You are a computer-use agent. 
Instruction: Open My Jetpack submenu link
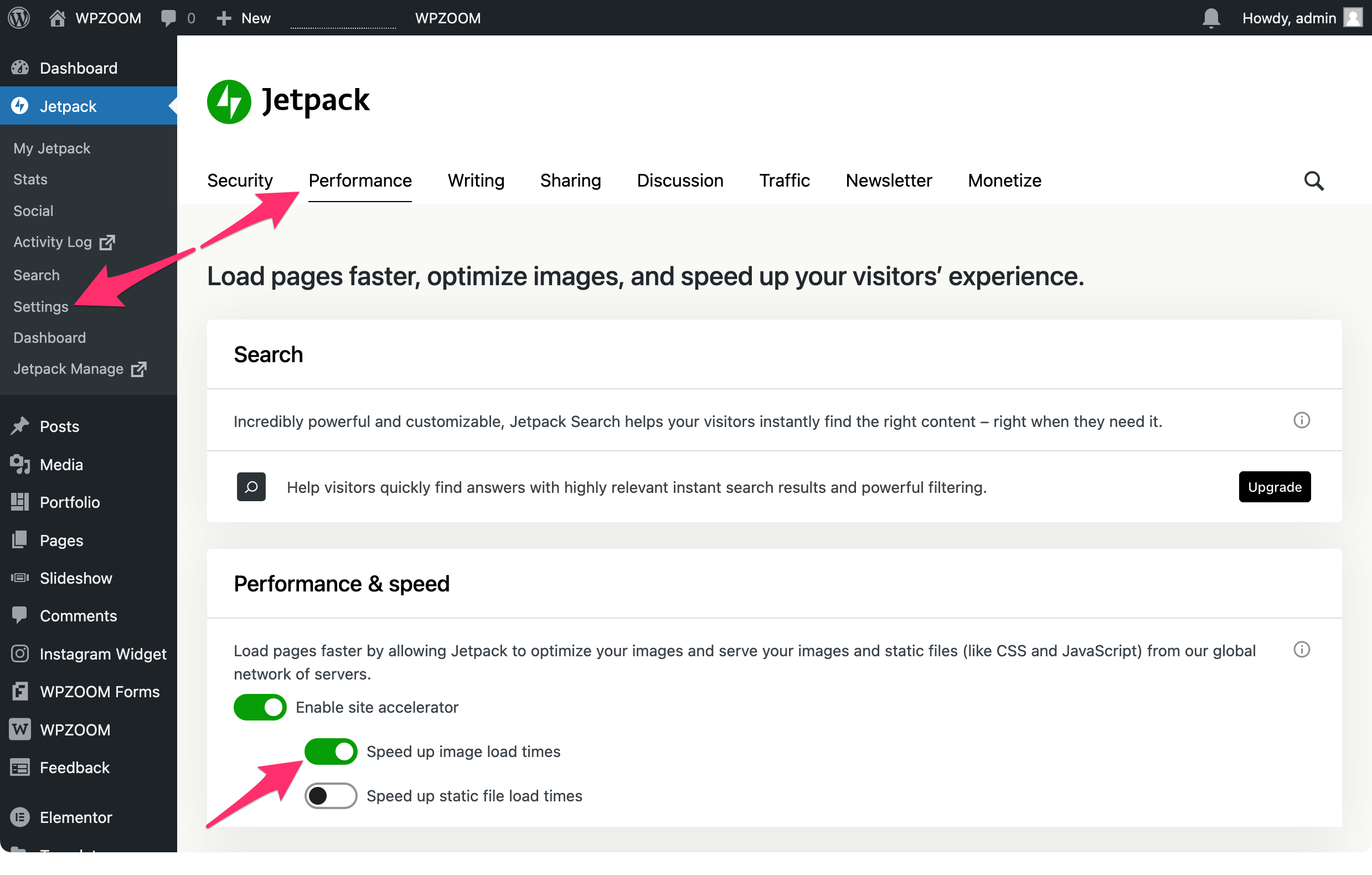click(x=52, y=148)
